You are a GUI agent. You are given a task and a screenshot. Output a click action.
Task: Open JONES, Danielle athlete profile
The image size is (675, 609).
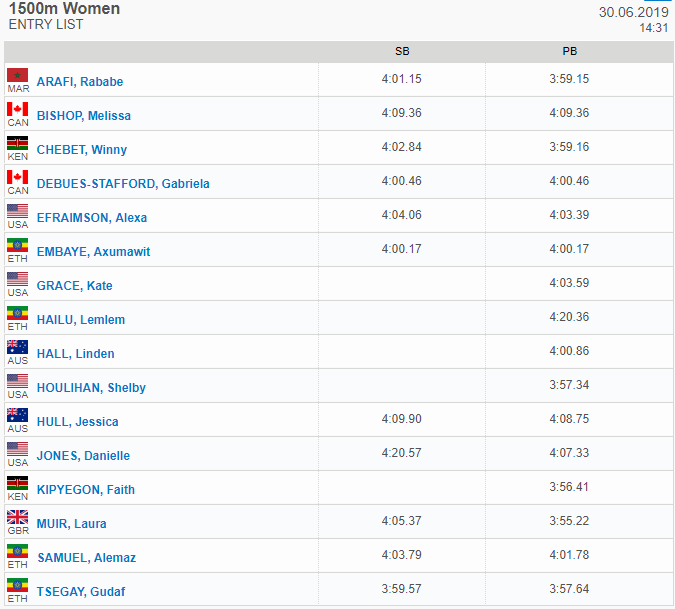[x=83, y=456]
